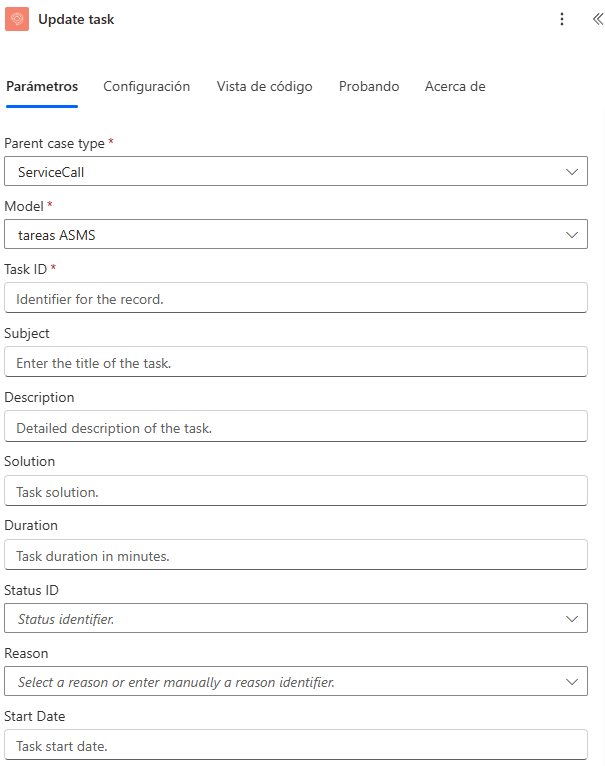
Task: Open the Model dropdown showing tareas ASMS
Action: point(295,235)
